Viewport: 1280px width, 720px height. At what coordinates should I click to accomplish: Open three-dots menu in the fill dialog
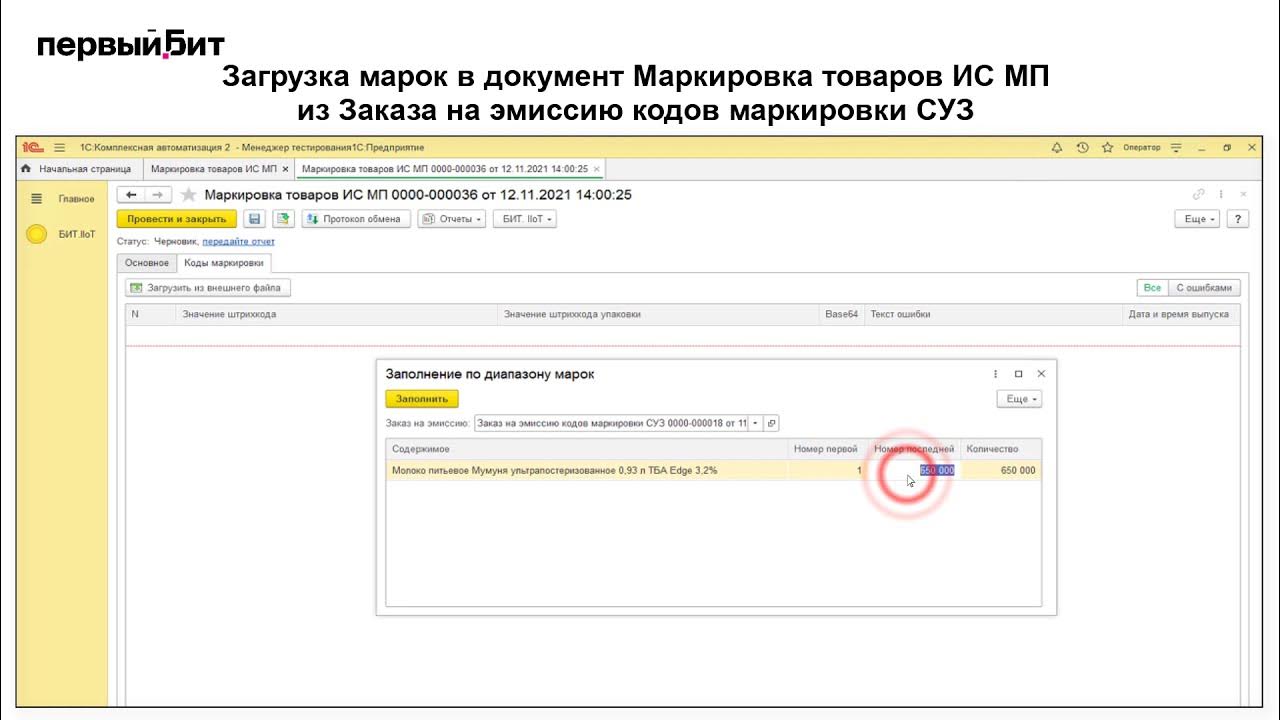[996, 374]
